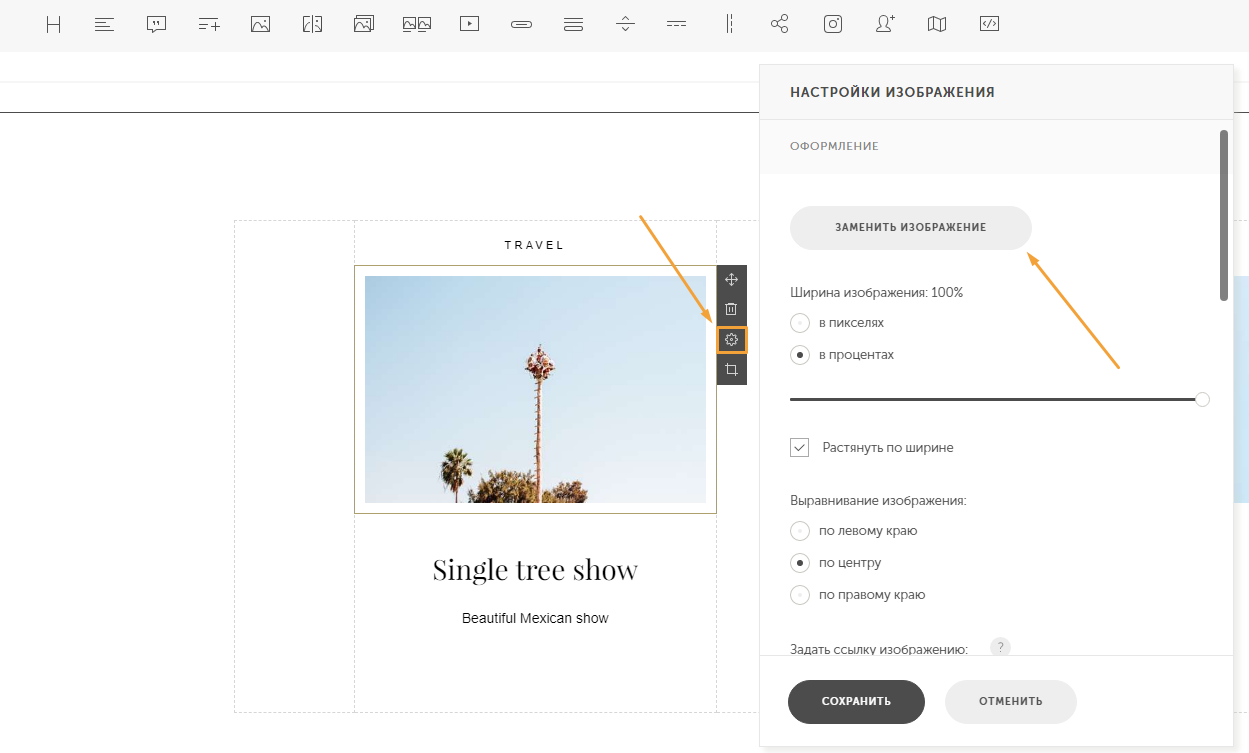Click 'Заменить изображение' button

(910, 228)
